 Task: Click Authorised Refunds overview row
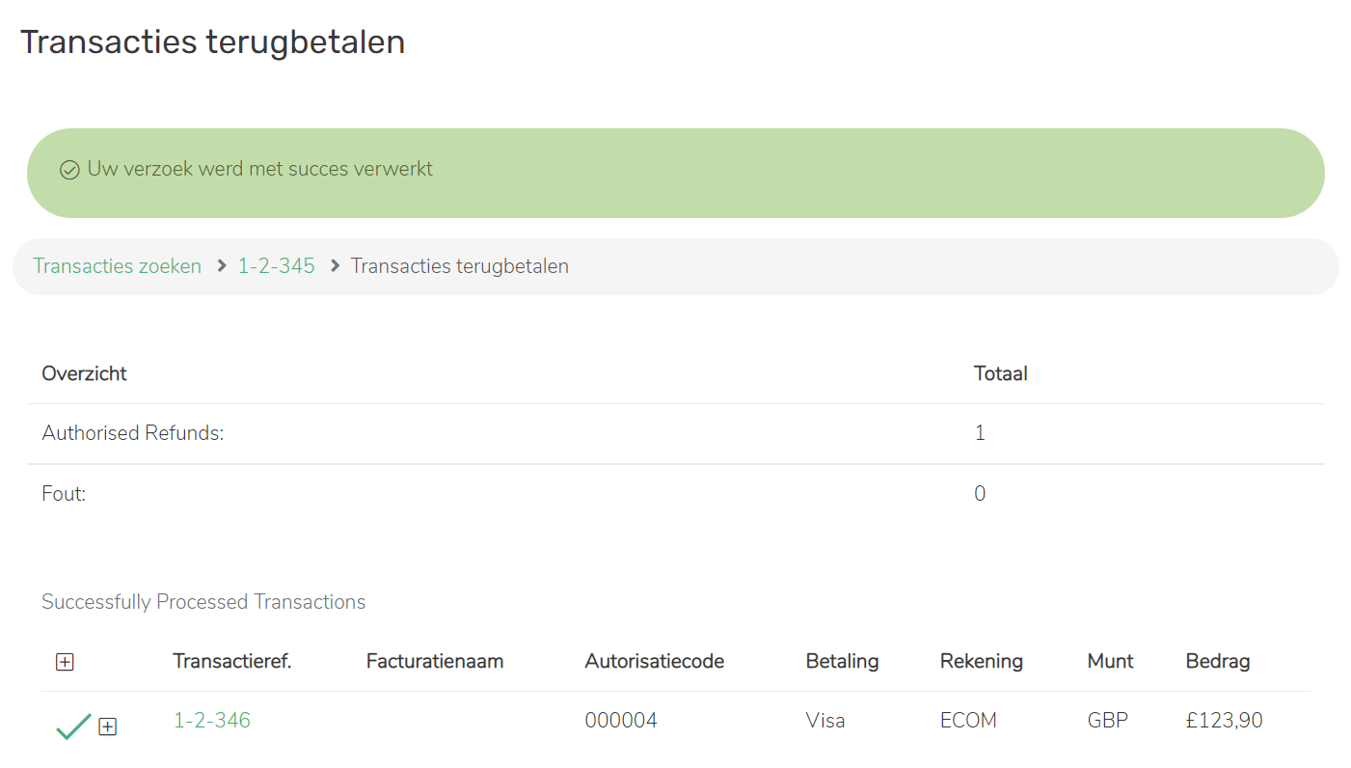tap(133, 433)
